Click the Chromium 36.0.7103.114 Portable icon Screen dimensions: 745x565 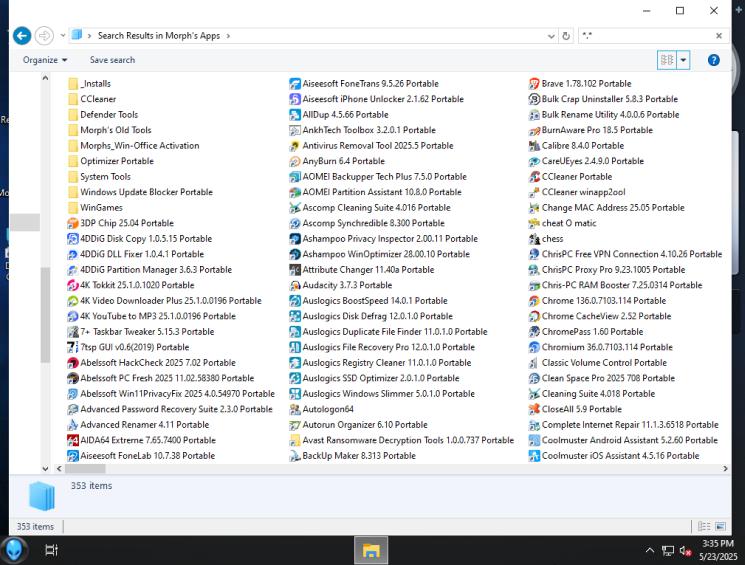(534, 347)
